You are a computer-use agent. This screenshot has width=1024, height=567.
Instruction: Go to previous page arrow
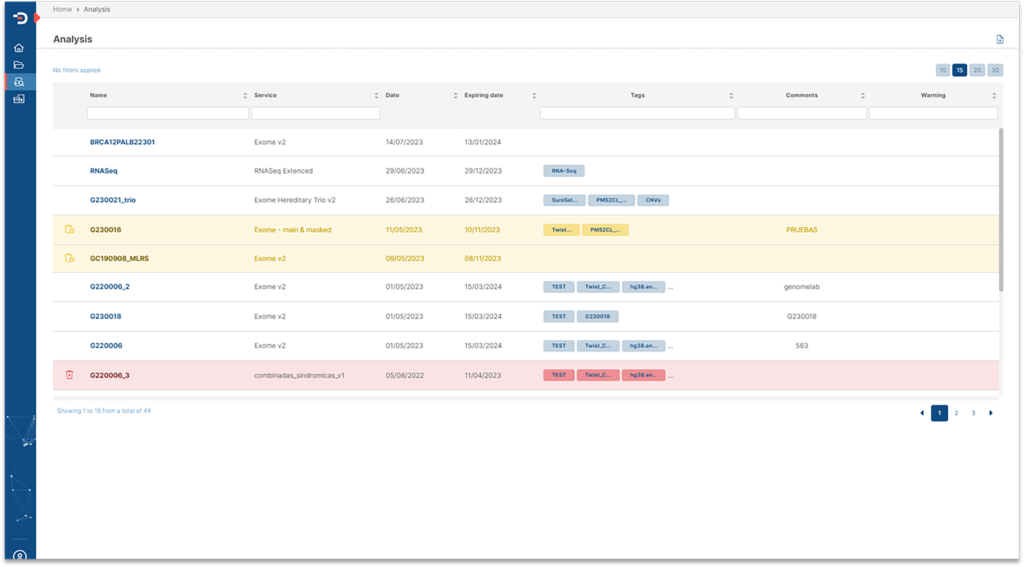pos(921,413)
